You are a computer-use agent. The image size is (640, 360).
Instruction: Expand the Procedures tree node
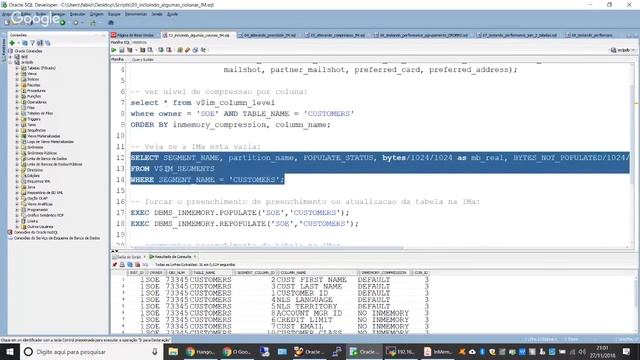point(17,91)
